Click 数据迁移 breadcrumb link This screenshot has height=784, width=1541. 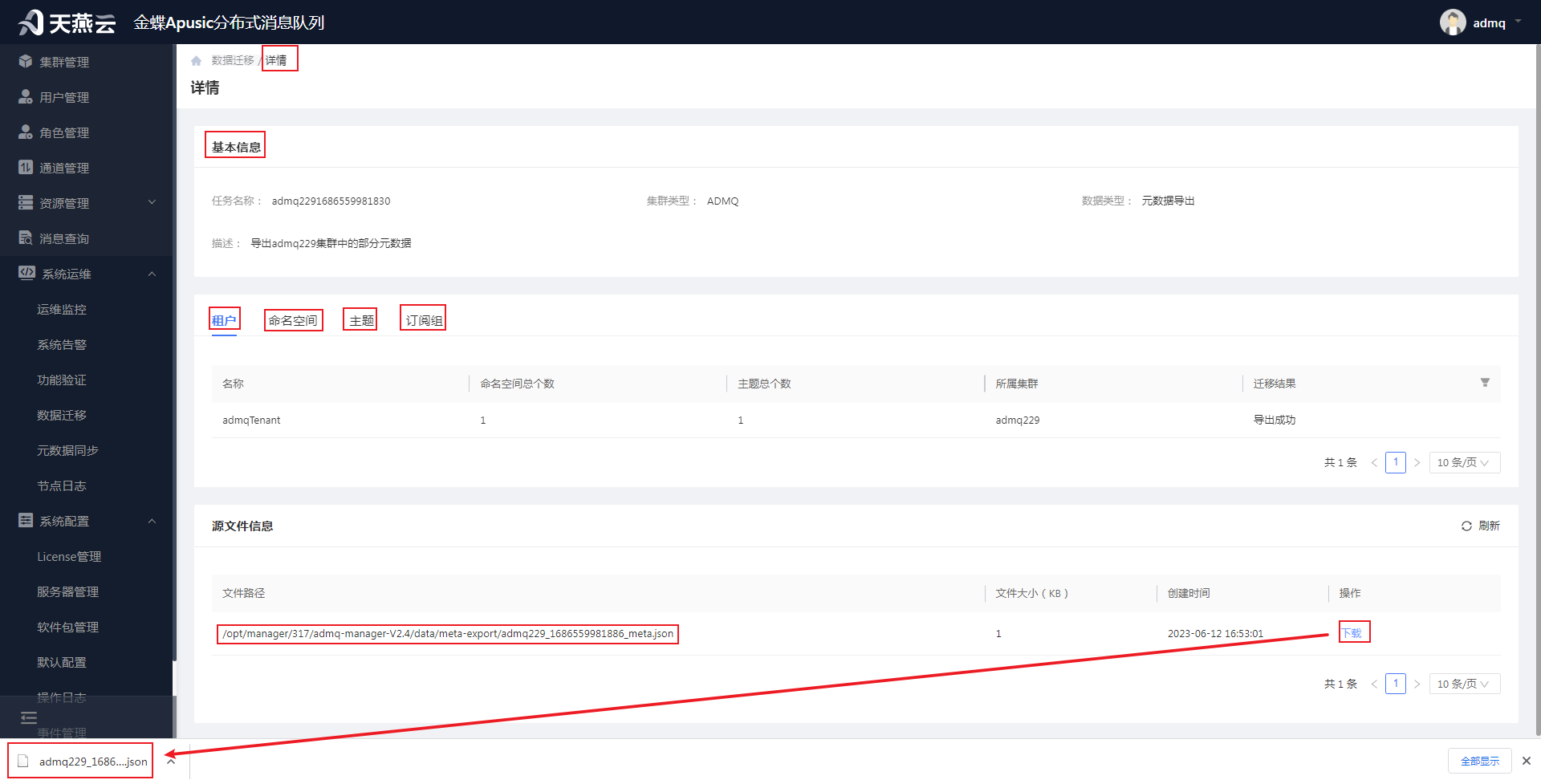pos(233,60)
